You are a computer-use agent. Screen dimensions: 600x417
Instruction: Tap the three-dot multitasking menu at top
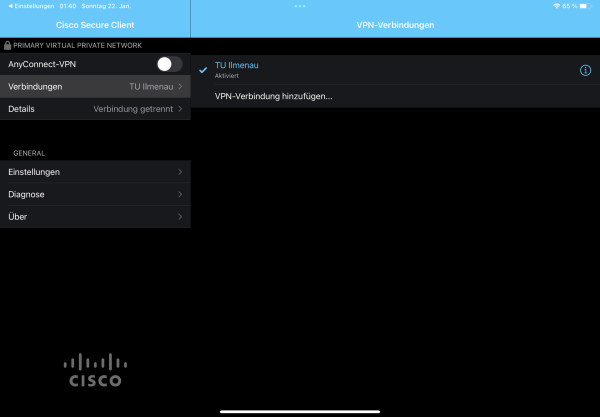pos(300,6)
